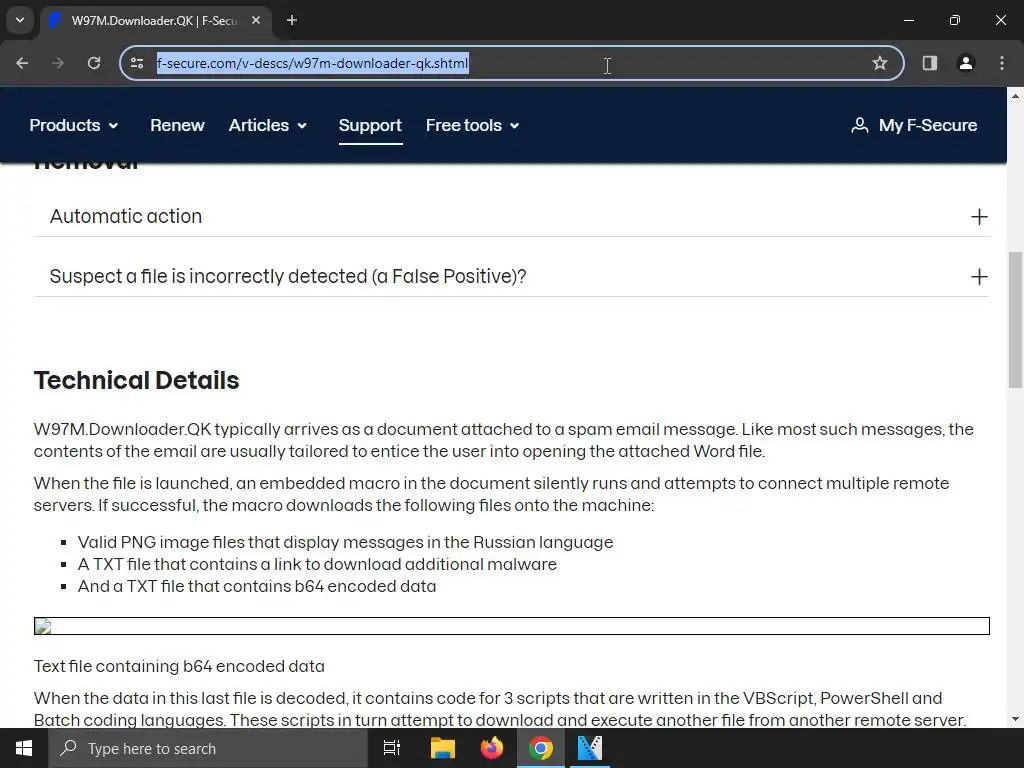Click the Technical Details heading
Viewport: 1024px width, 768px height.
tap(136, 381)
